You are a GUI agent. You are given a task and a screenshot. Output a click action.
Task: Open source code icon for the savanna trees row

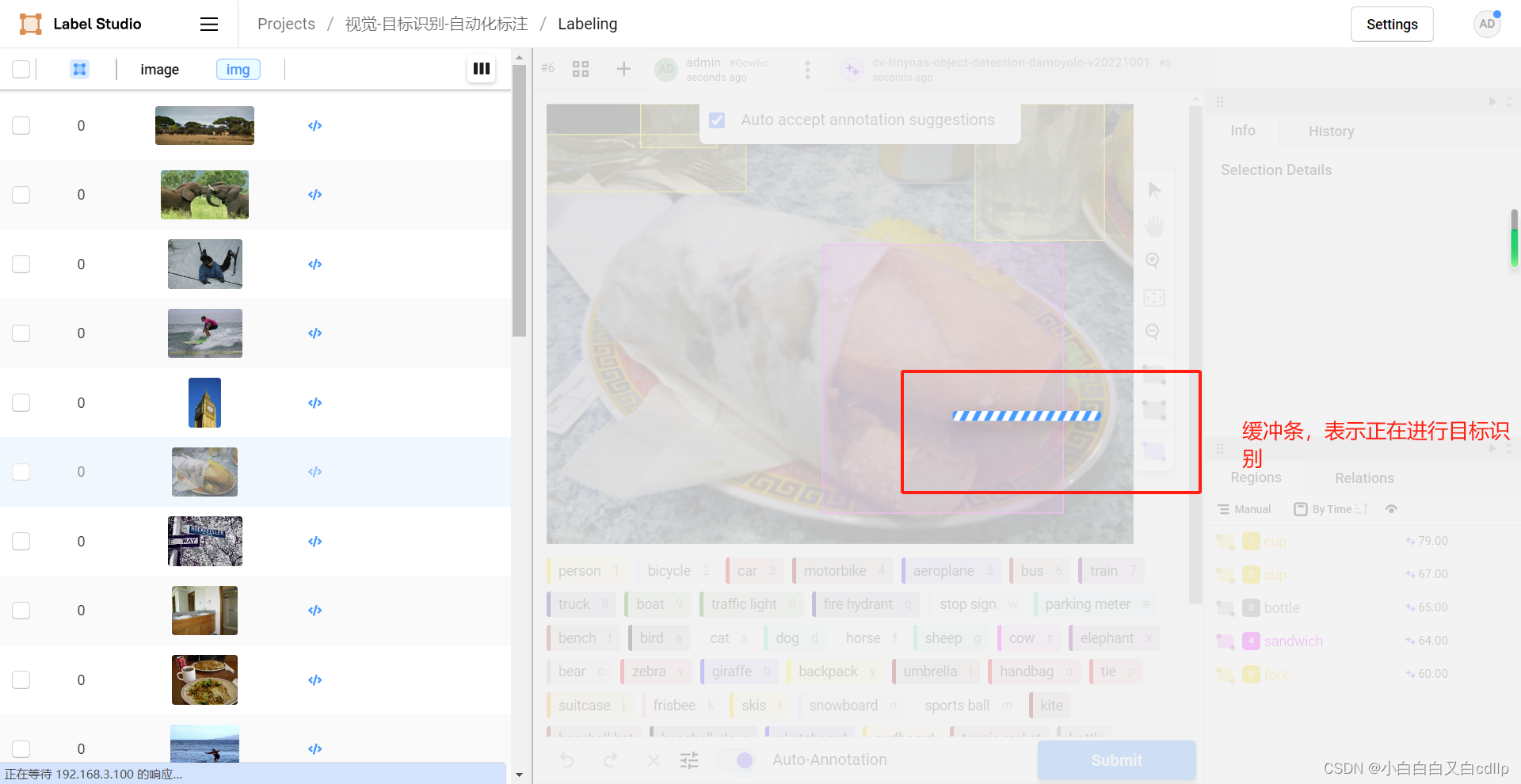click(314, 126)
